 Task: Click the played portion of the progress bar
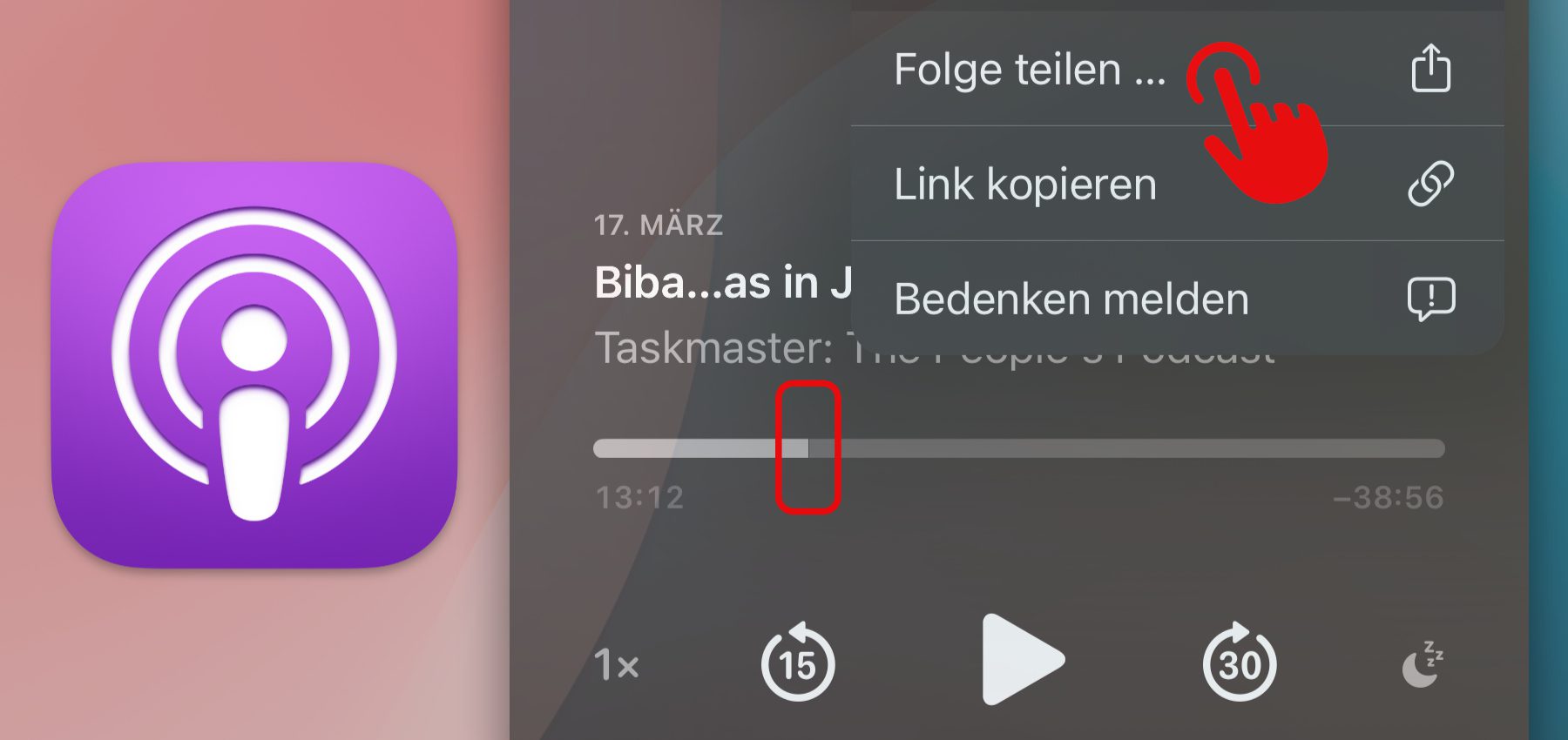pos(700,448)
